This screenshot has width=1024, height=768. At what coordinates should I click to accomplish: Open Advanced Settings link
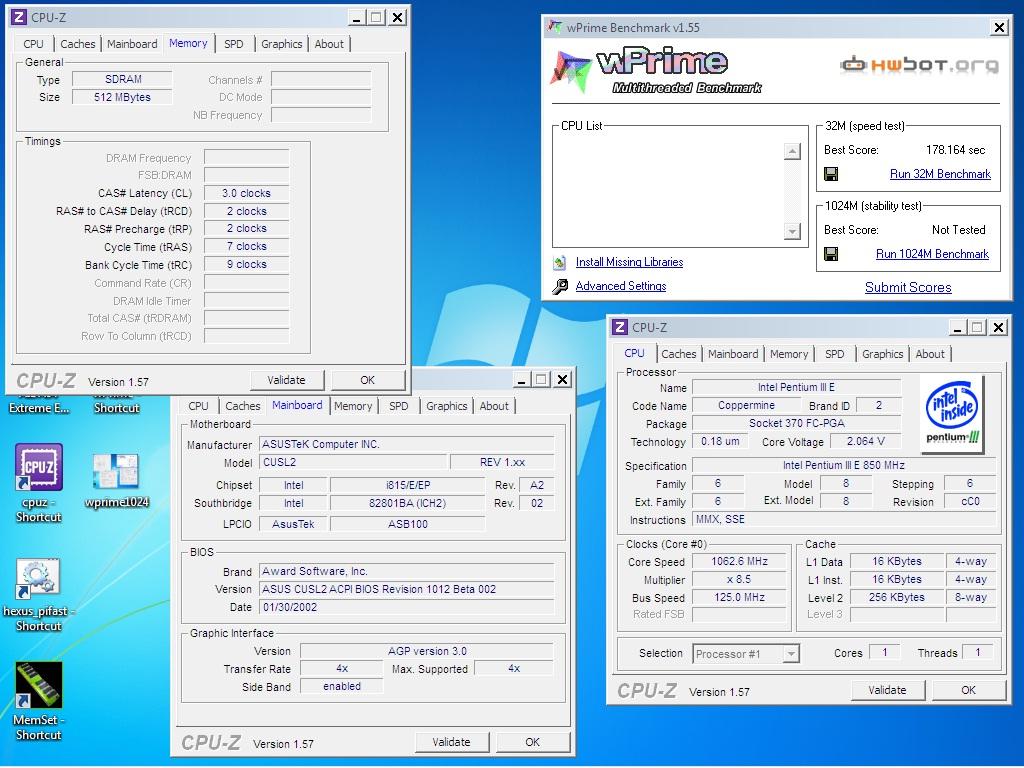(621, 286)
